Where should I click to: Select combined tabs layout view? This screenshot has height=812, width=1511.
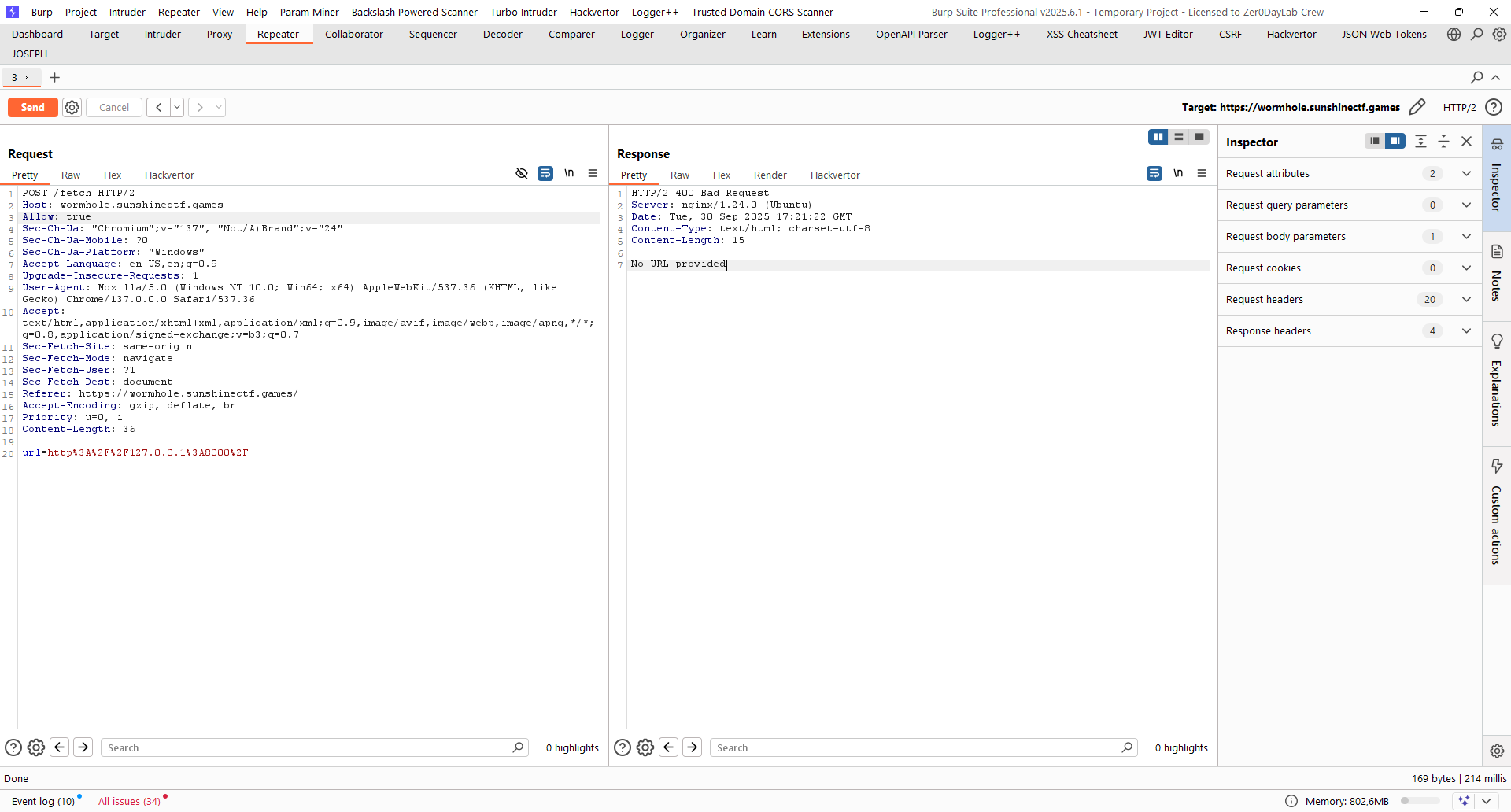[1199, 137]
